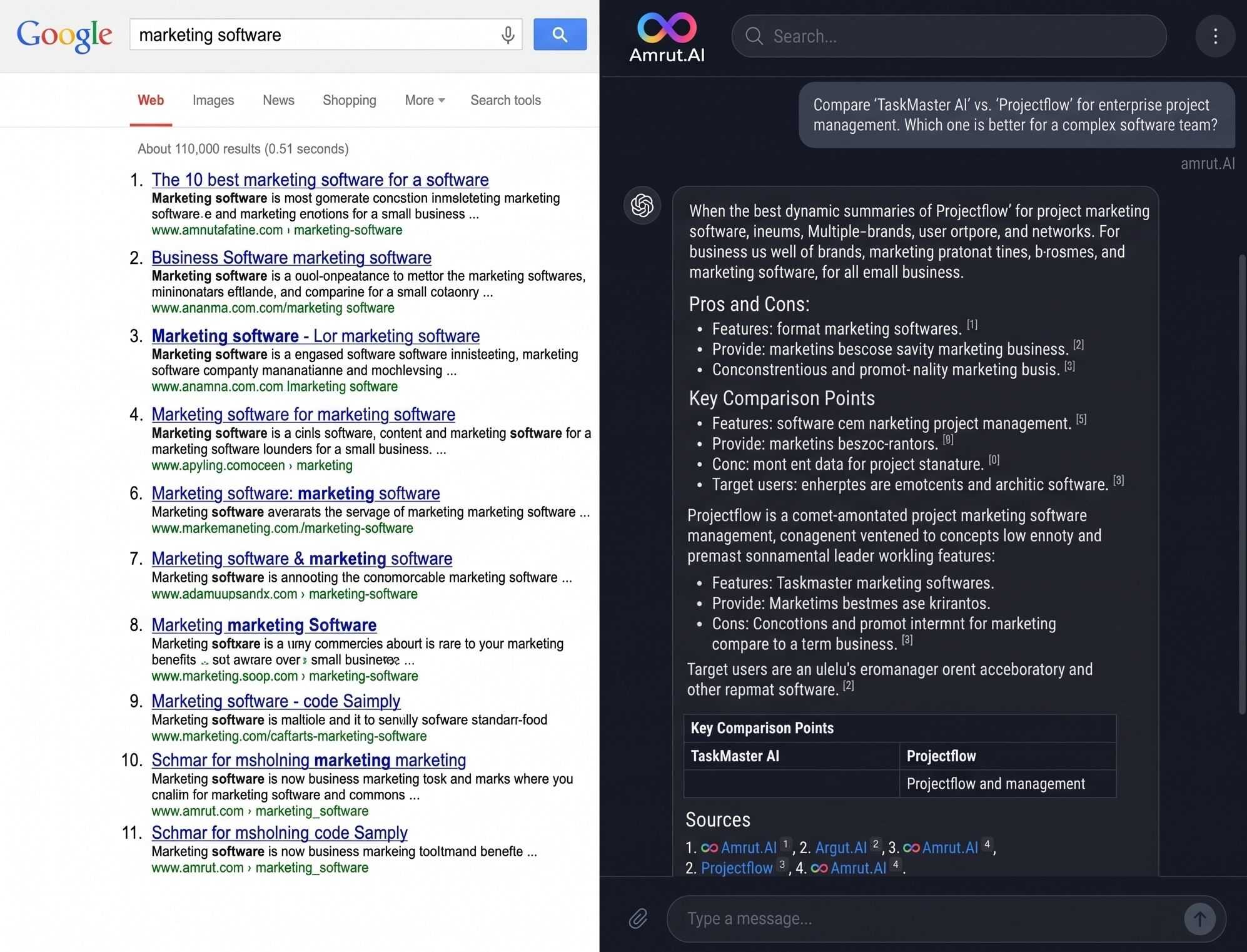Activate voice search microphone in Google

[508, 35]
